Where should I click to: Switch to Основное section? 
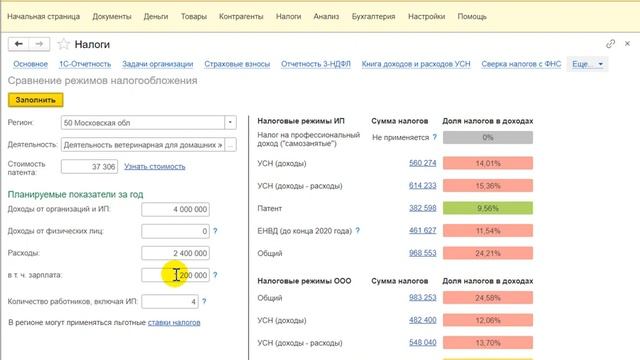point(31,64)
